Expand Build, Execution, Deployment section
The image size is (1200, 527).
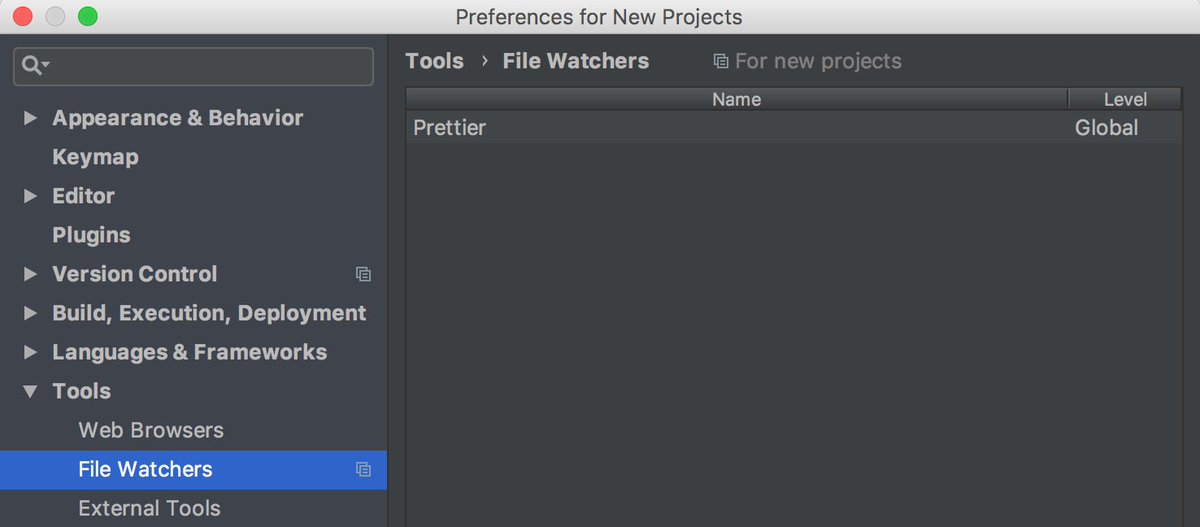tap(31, 313)
